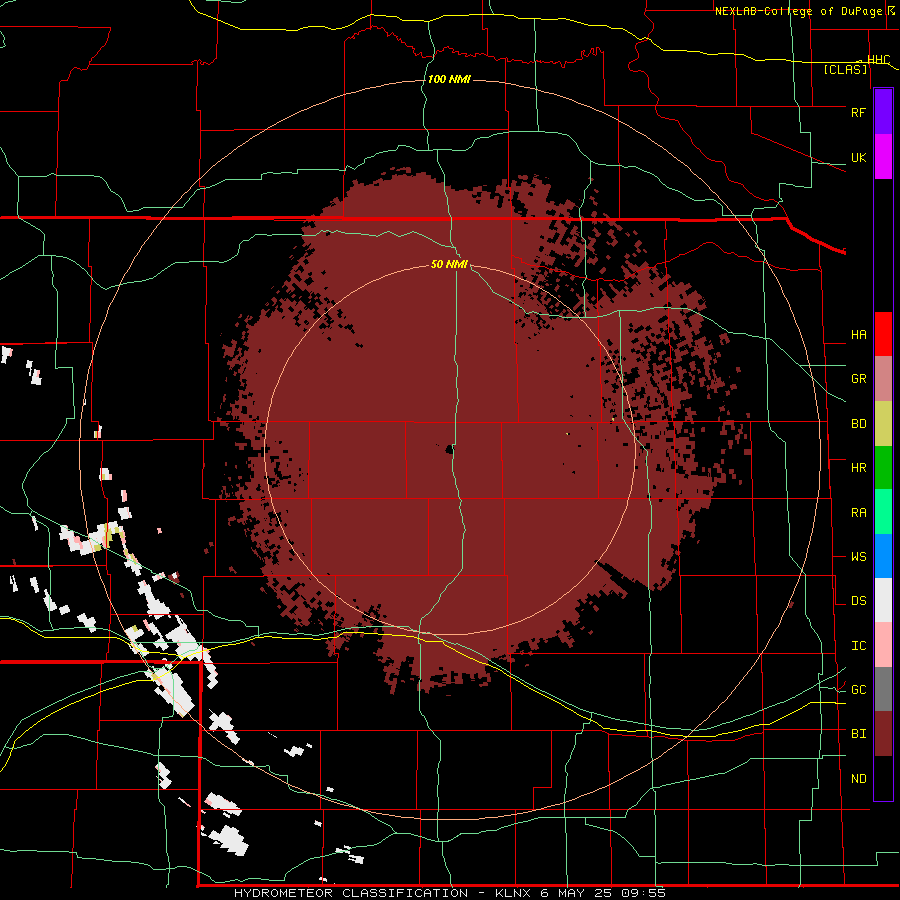
Task: Click the 'DS' legend label
Action: pos(858,601)
